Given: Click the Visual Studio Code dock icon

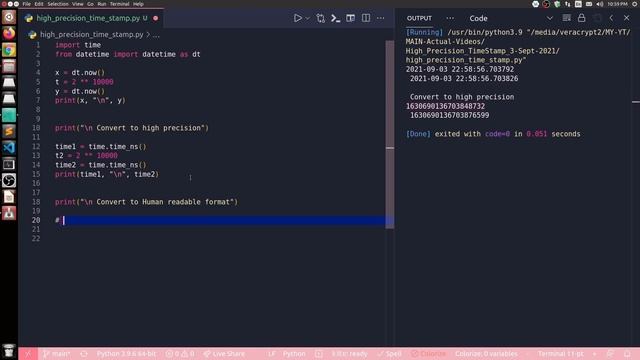Looking at the screenshot, I should tap(9, 147).
